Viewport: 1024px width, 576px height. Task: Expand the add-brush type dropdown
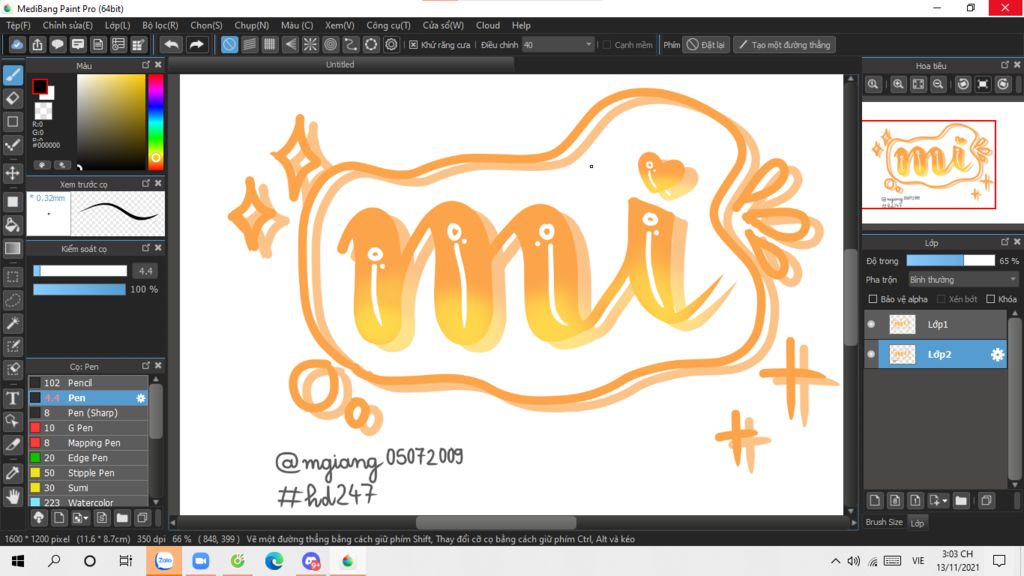pos(86,519)
